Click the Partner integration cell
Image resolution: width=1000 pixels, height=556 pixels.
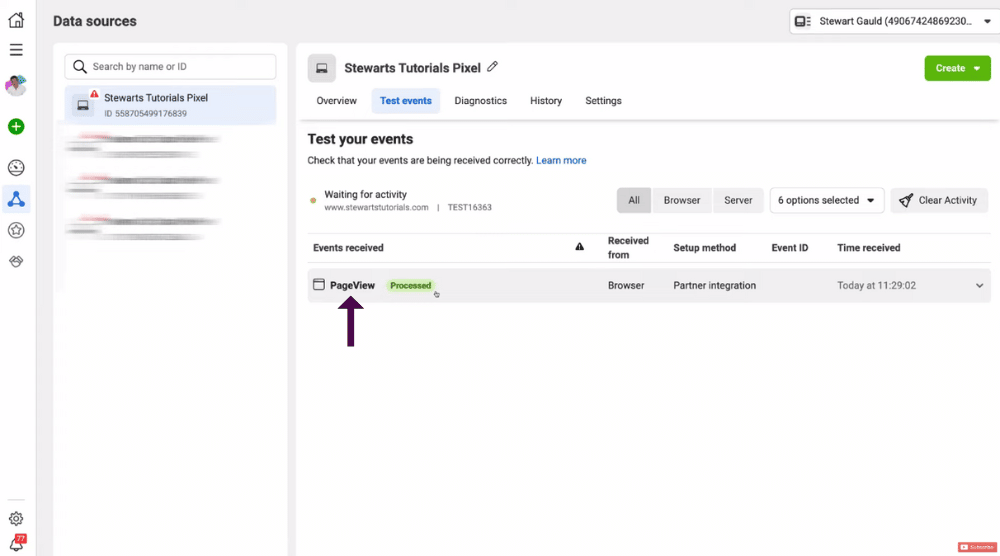[714, 285]
